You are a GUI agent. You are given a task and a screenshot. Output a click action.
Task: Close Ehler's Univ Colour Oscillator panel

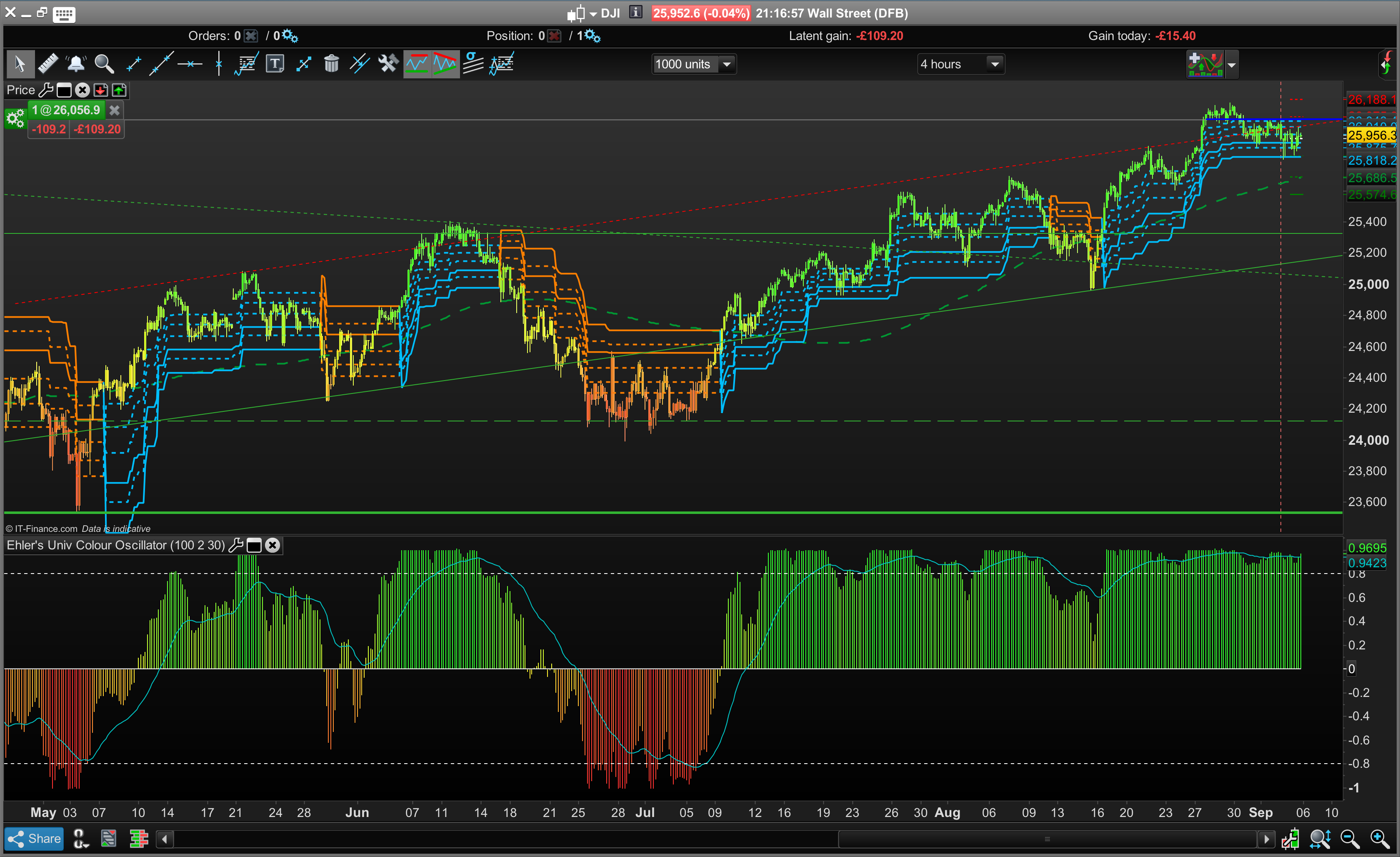273,546
